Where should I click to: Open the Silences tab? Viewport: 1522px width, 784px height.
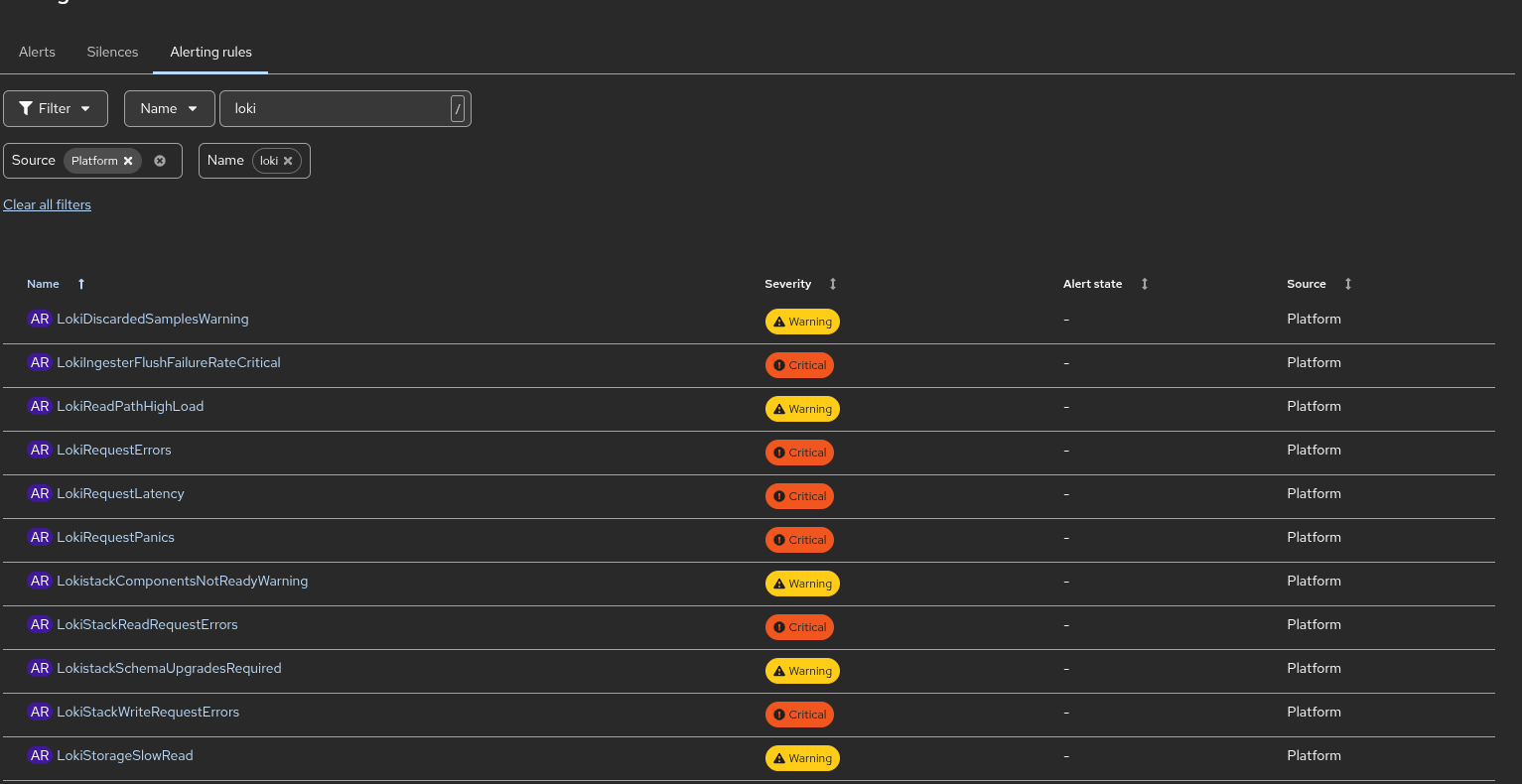click(112, 52)
